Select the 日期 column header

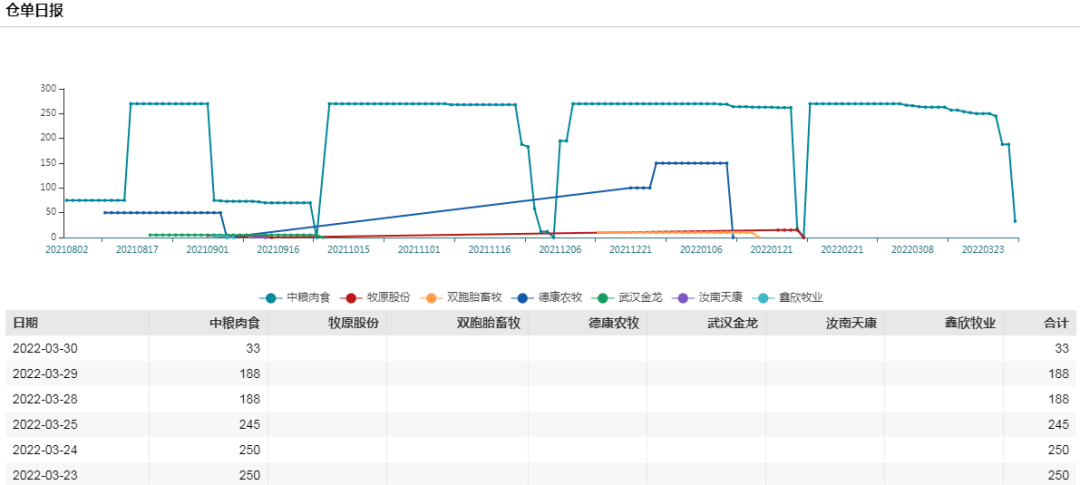[26, 323]
